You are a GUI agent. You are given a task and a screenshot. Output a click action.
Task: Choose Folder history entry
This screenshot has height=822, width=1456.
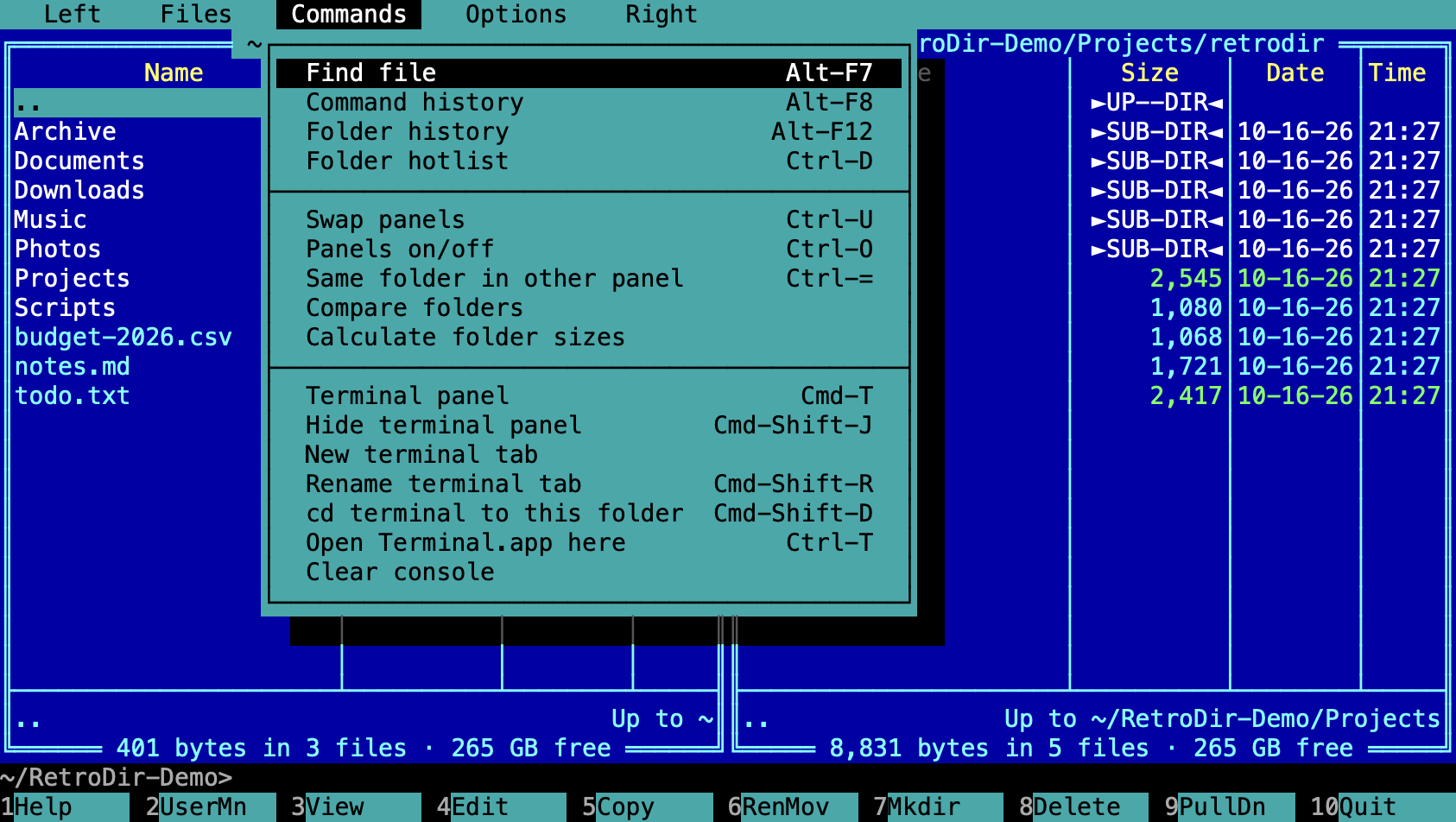click(589, 131)
